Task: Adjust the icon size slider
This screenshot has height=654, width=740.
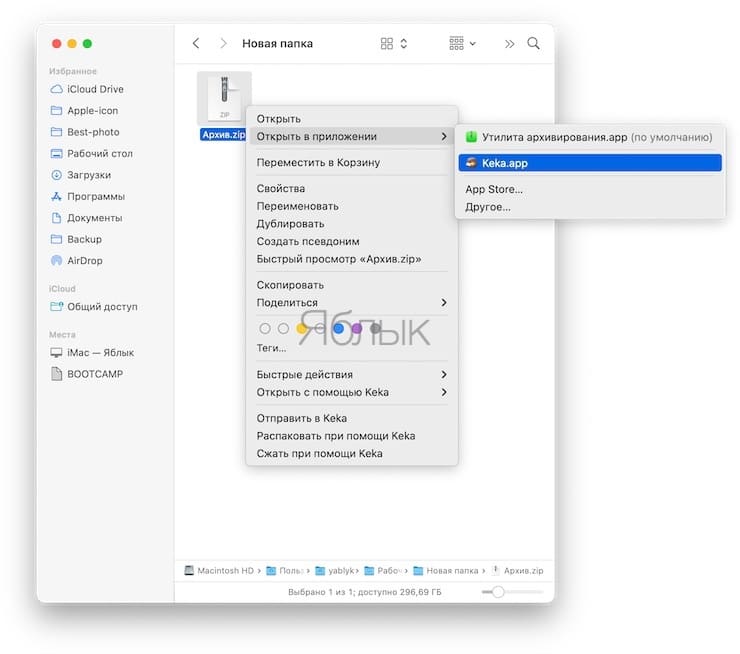Action: click(x=513, y=592)
